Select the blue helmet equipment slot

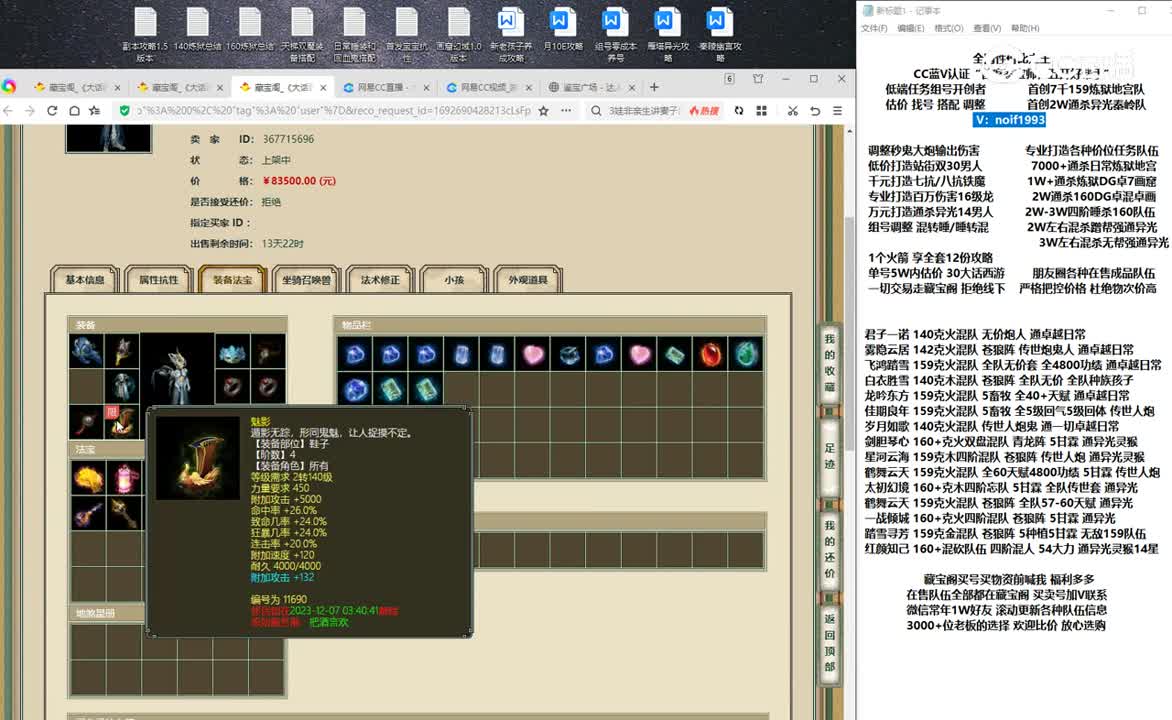86,351
